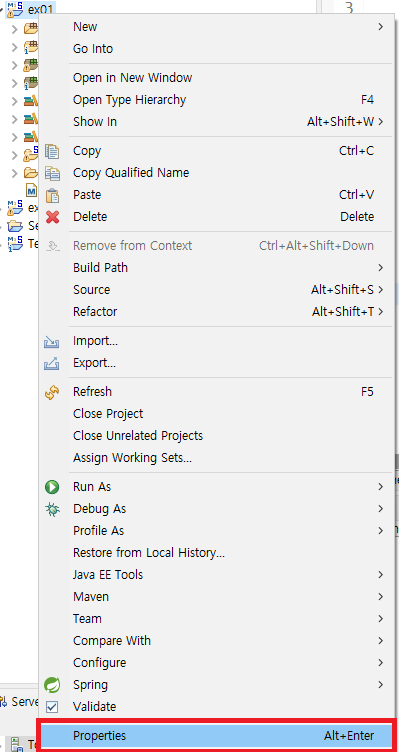Click the yellow Refresh arrows icon
401x752 pixels.
[52, 392]
